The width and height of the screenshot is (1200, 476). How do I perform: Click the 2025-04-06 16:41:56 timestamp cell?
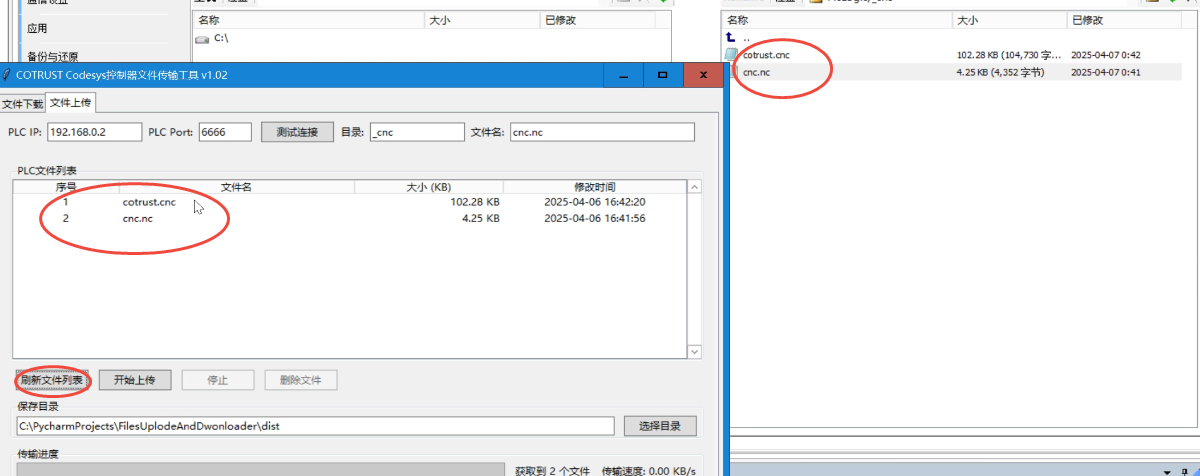(594, 218)
